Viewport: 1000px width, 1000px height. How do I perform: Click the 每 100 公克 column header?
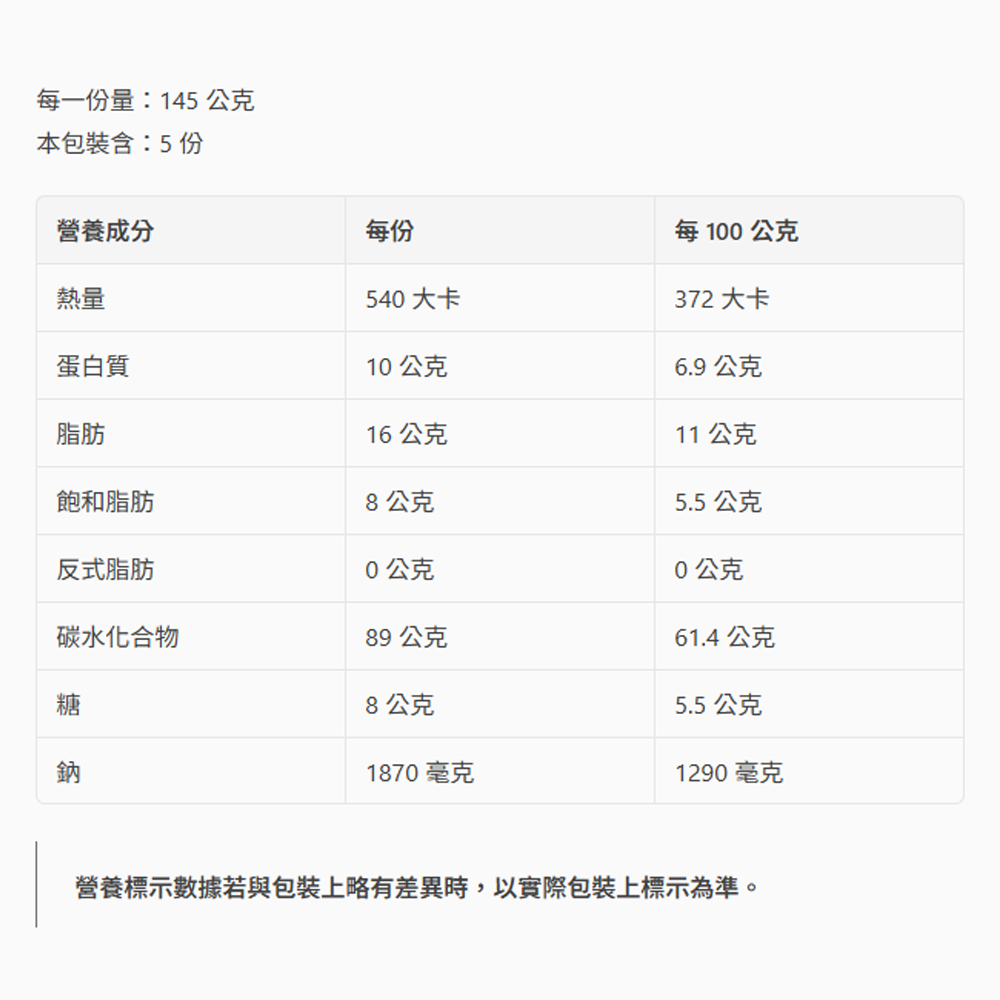pos(736,231)
